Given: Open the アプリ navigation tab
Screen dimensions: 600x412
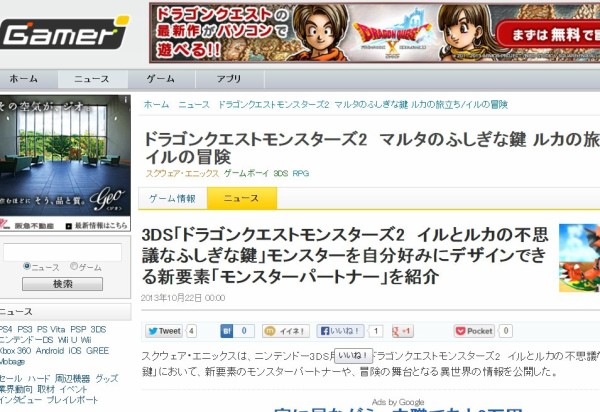Looking at the screenshot, I should tap(229, 79).
